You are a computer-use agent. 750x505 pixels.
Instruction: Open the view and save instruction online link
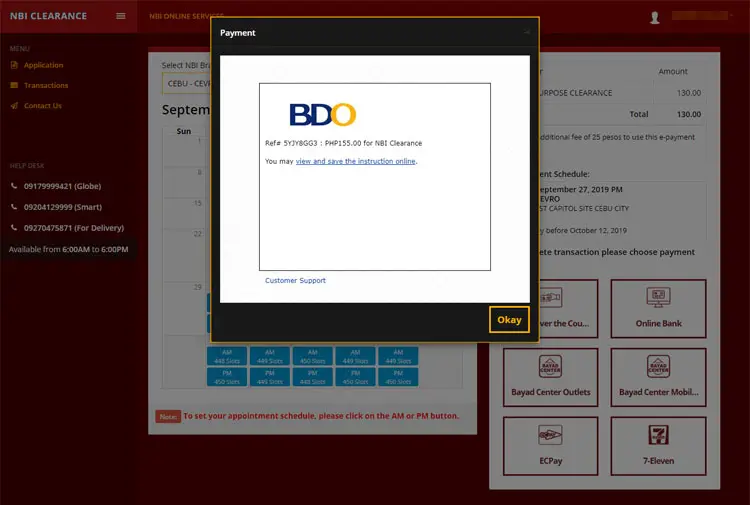355,161
